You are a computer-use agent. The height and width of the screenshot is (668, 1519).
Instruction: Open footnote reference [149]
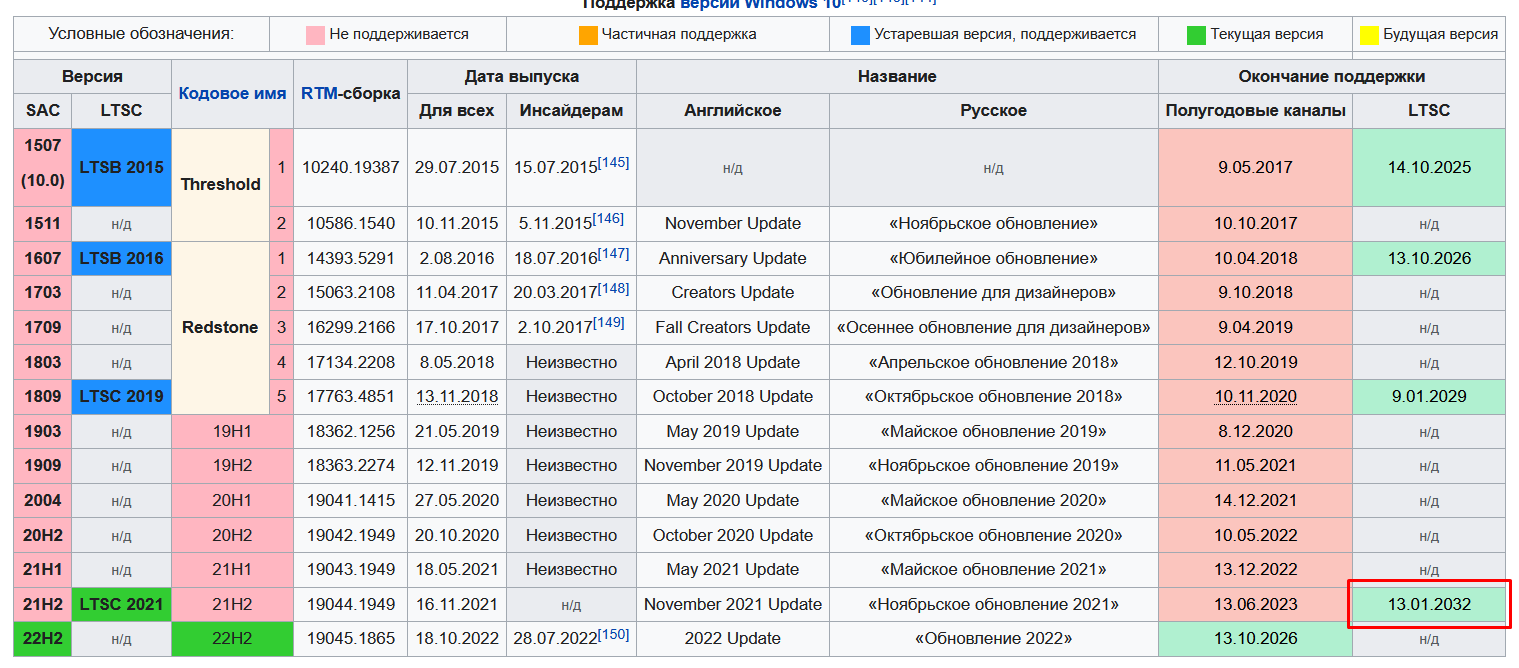[x=608, y=322]
